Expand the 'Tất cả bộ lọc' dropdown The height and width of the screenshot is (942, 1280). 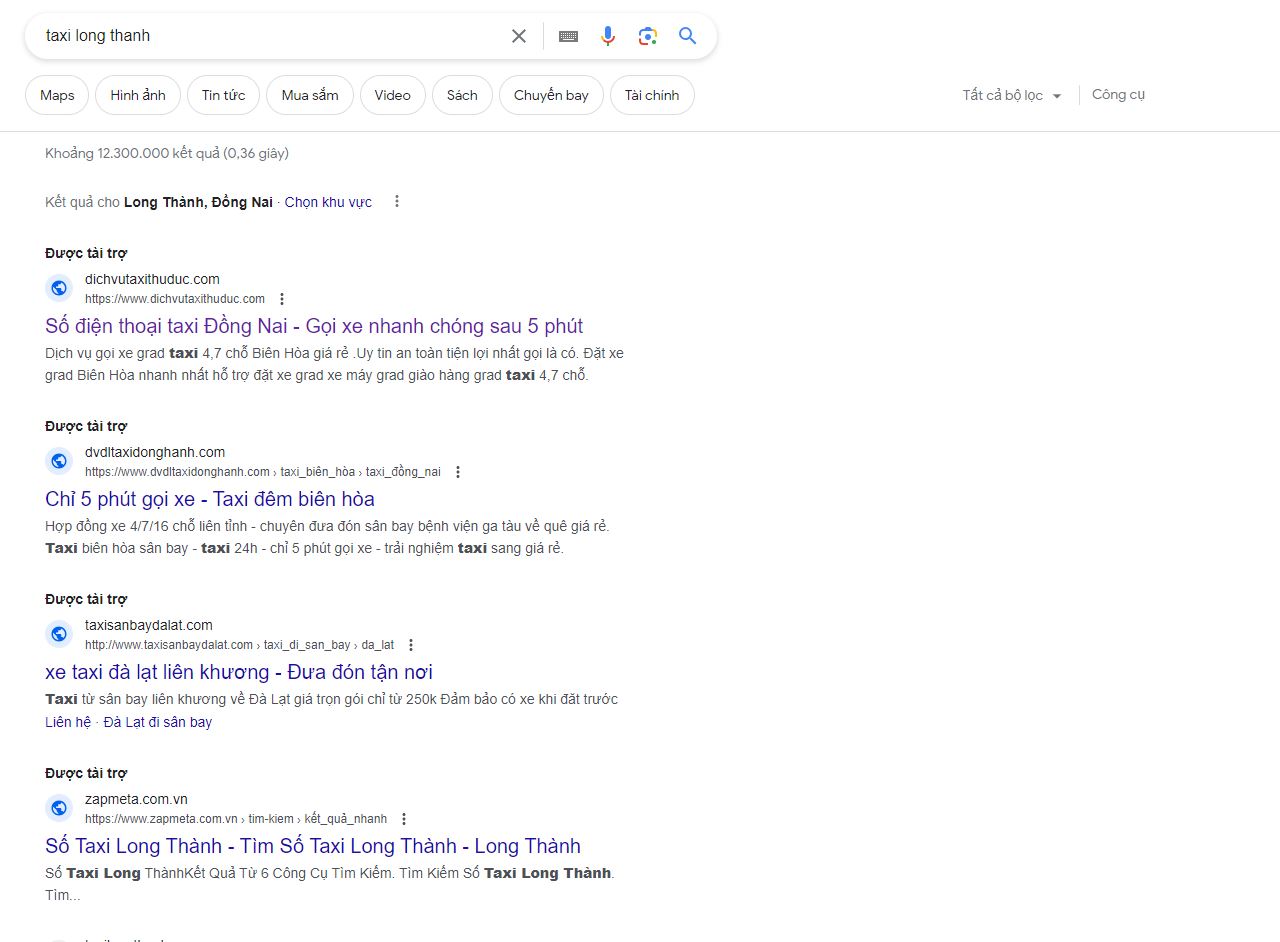(x=1012, y=95)
